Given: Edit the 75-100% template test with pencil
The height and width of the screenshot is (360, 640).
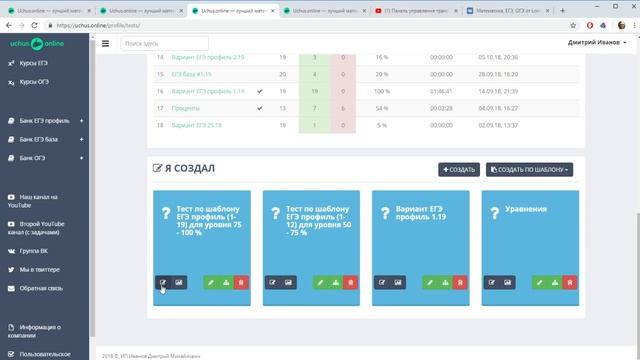Looking at the screenshot, I should 211,282.
